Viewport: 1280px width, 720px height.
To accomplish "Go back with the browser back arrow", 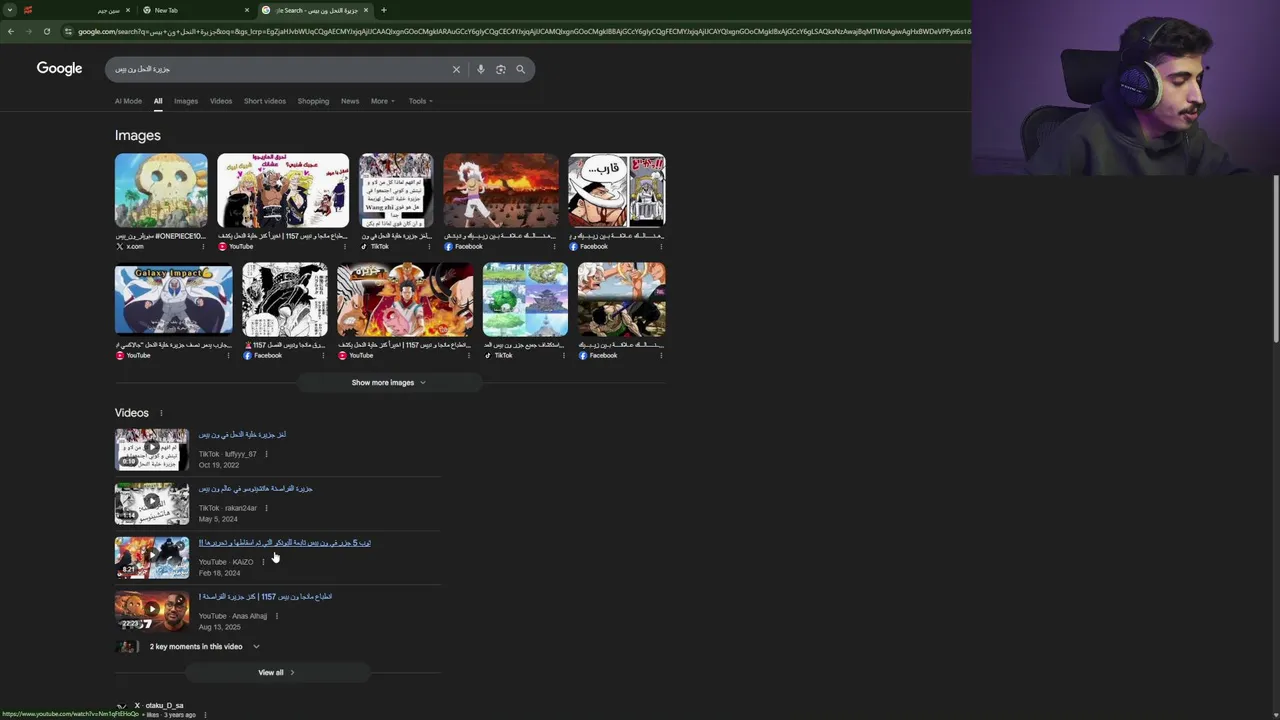I will (x=11, y=31).
